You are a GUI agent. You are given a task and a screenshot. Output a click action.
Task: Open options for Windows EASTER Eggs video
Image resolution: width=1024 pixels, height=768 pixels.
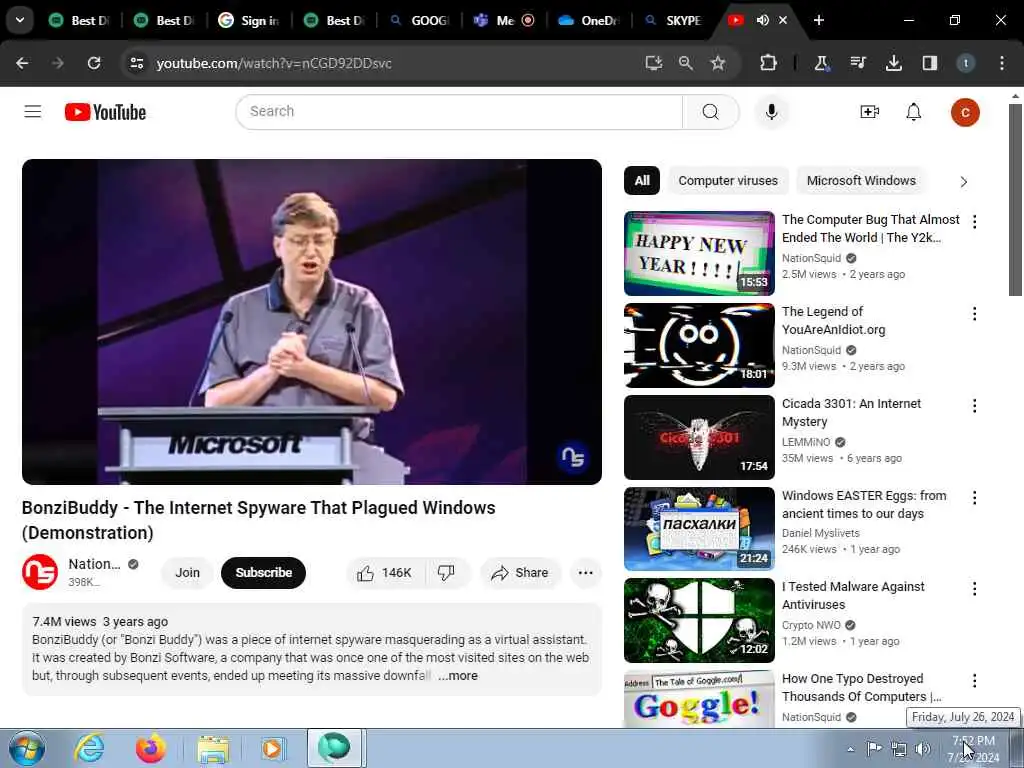pos(974,498)
